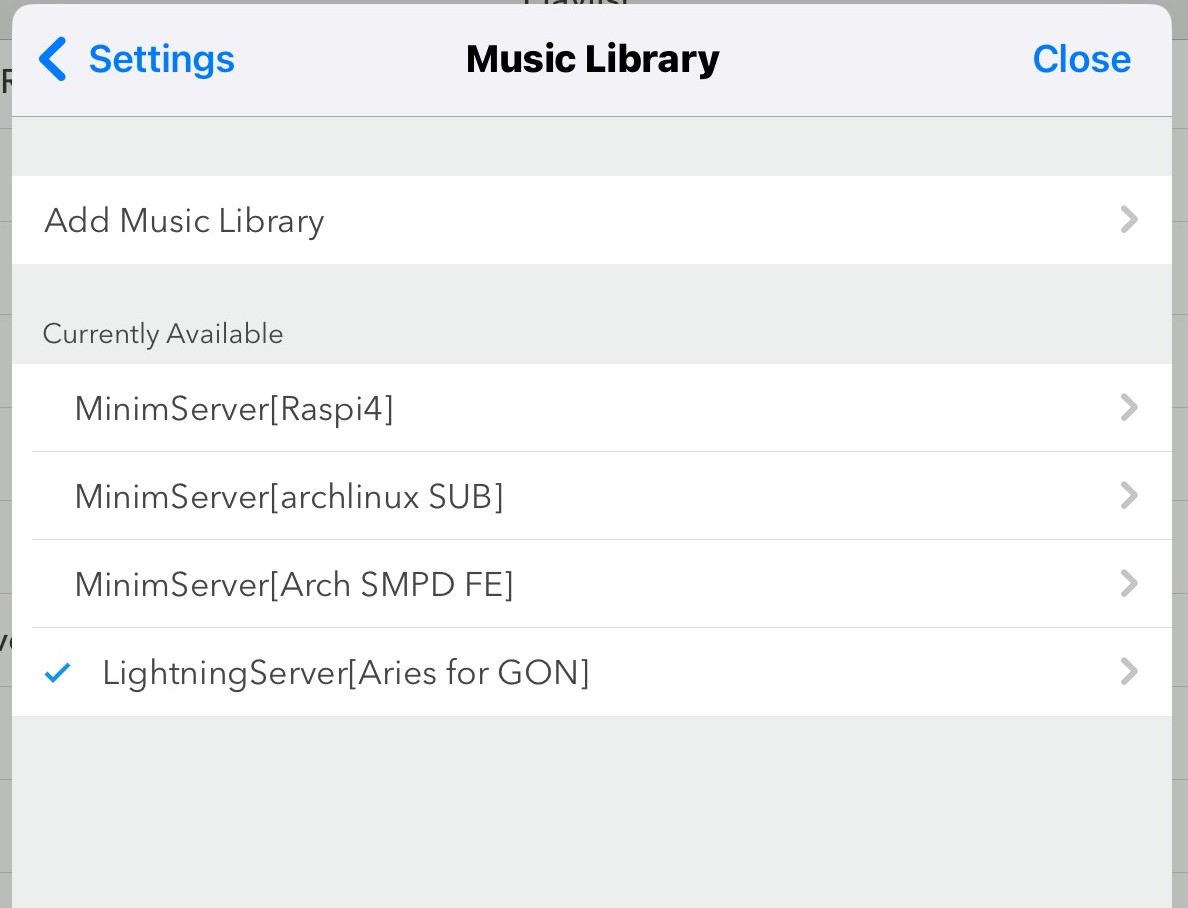Close the Music Library dialog
The image size is (1188, 908).
(x=1081, y=59)
